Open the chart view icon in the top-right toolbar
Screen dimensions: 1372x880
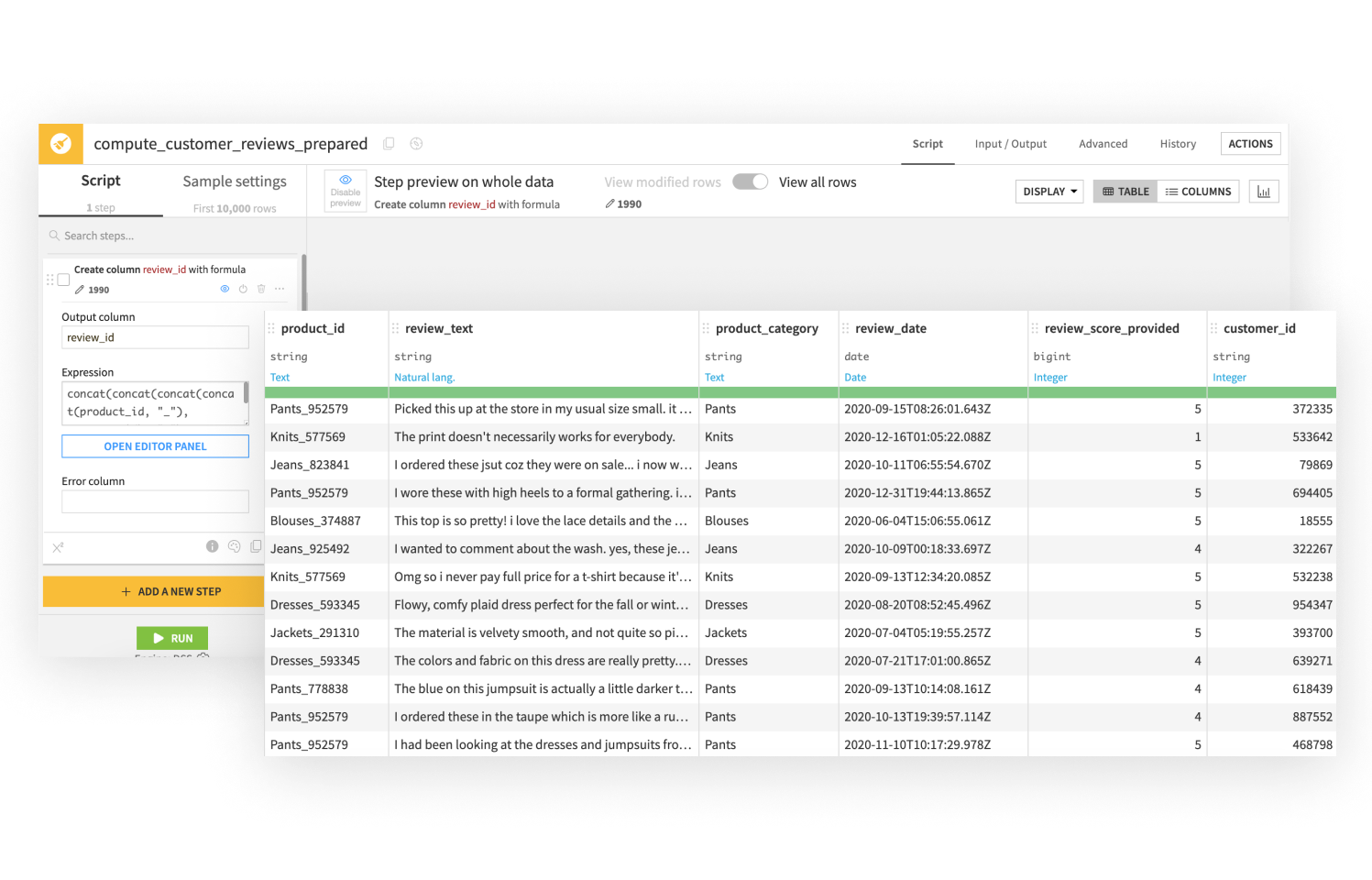1264,192
